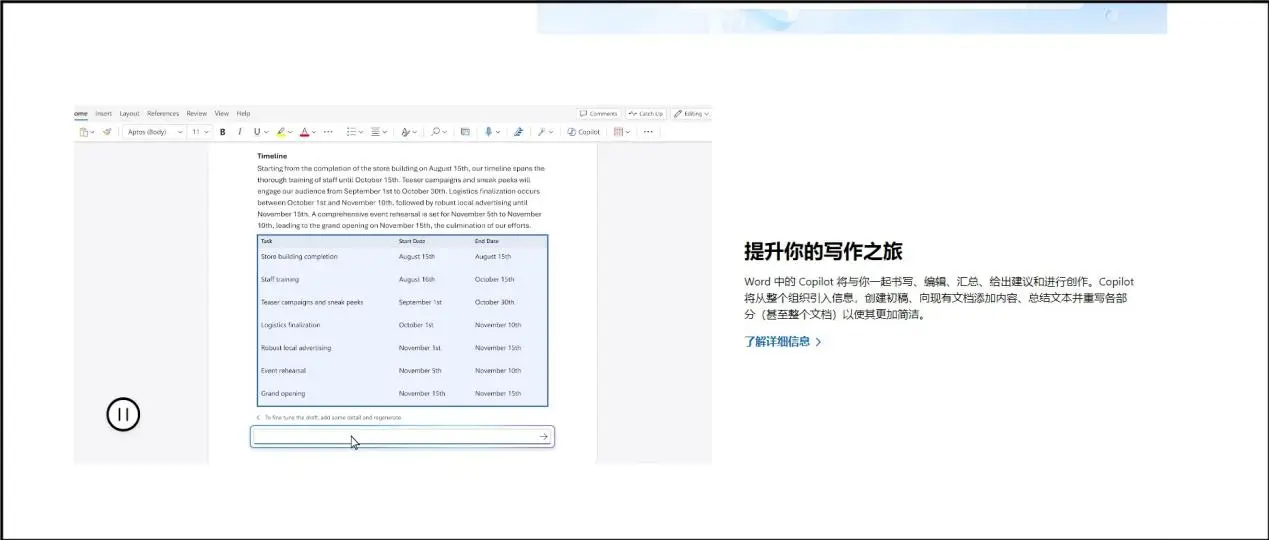Expand the highlight color dropdown arrow
The image size is (1269, 540).
(x=290, y=132)
